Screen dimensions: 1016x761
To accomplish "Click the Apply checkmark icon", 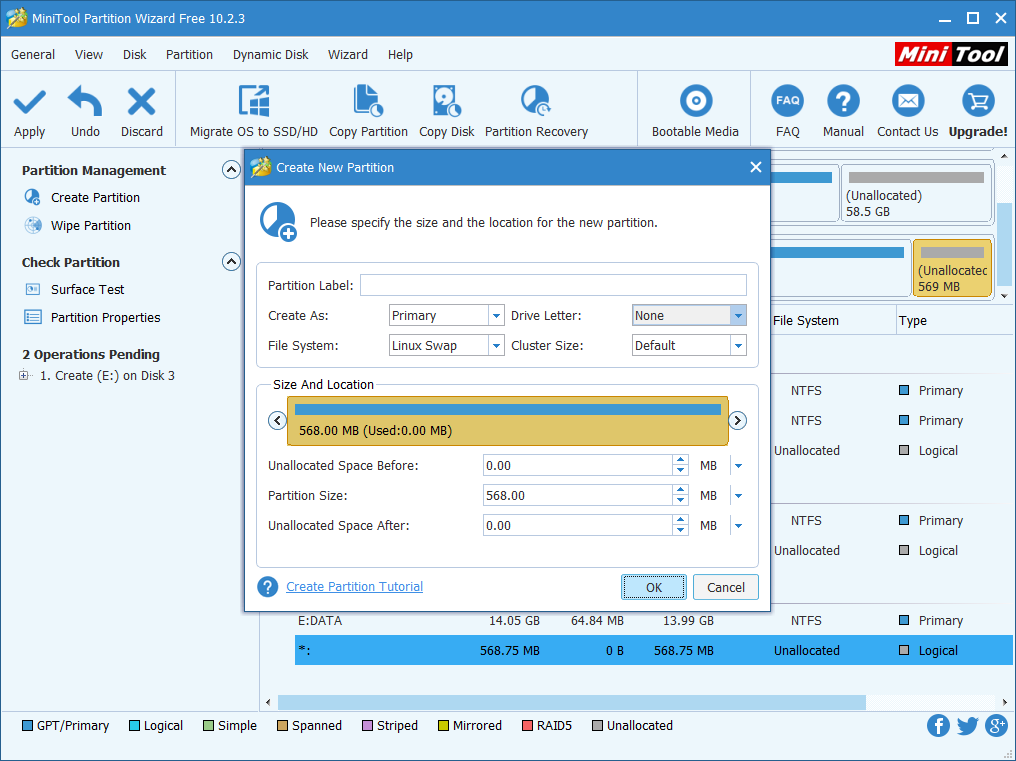I will [x=29, y=102].
